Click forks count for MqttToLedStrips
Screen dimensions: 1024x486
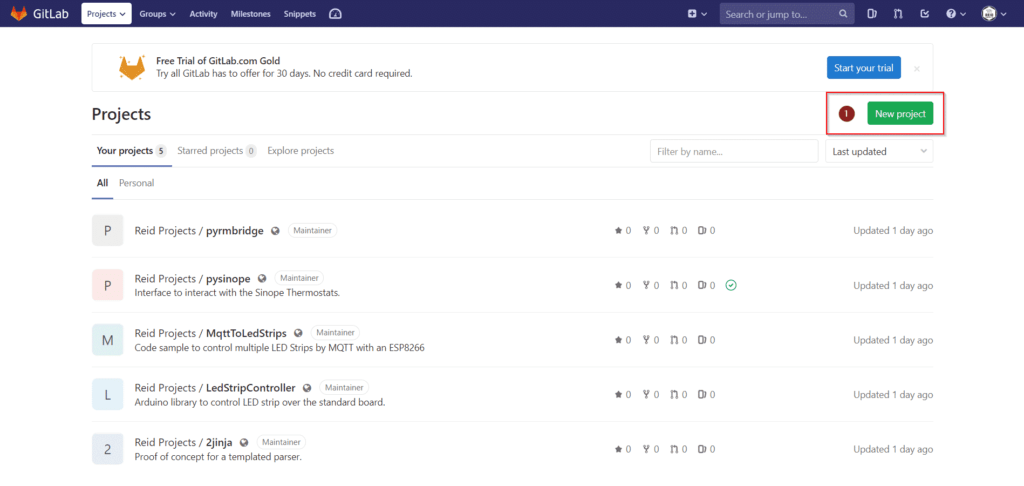(651, 340)
